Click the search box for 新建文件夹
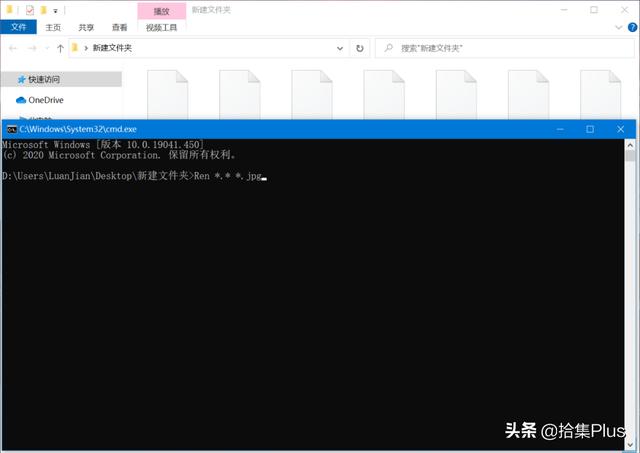 [x=505, y=47]
